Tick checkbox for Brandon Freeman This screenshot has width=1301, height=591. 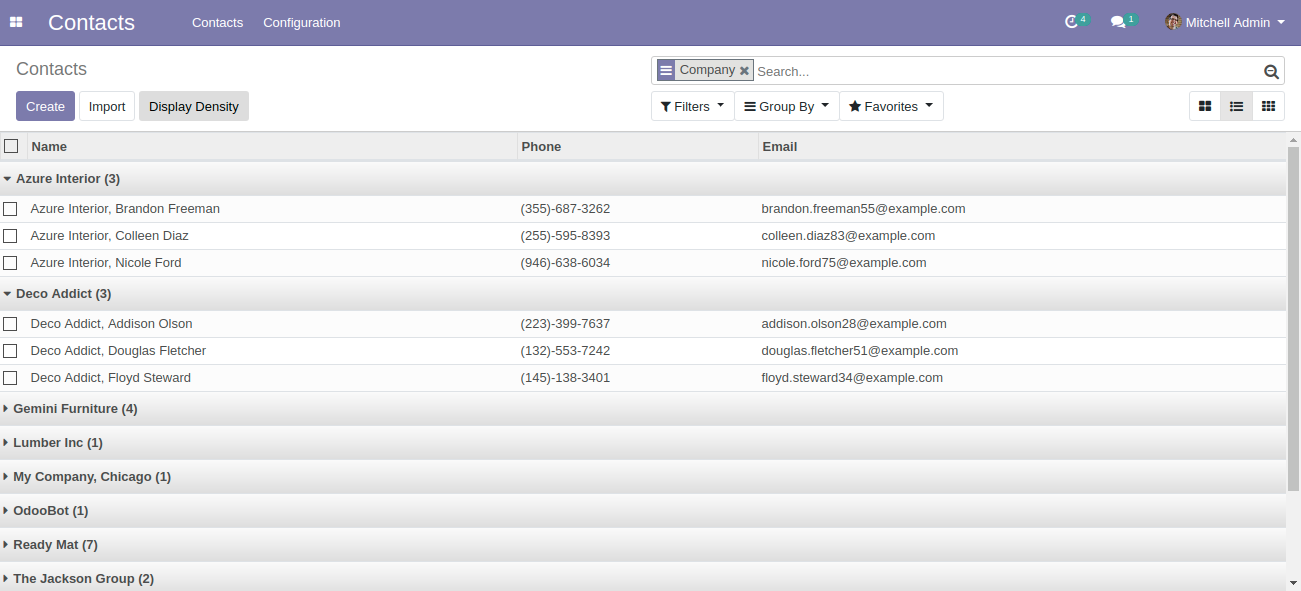click(10, 209)
